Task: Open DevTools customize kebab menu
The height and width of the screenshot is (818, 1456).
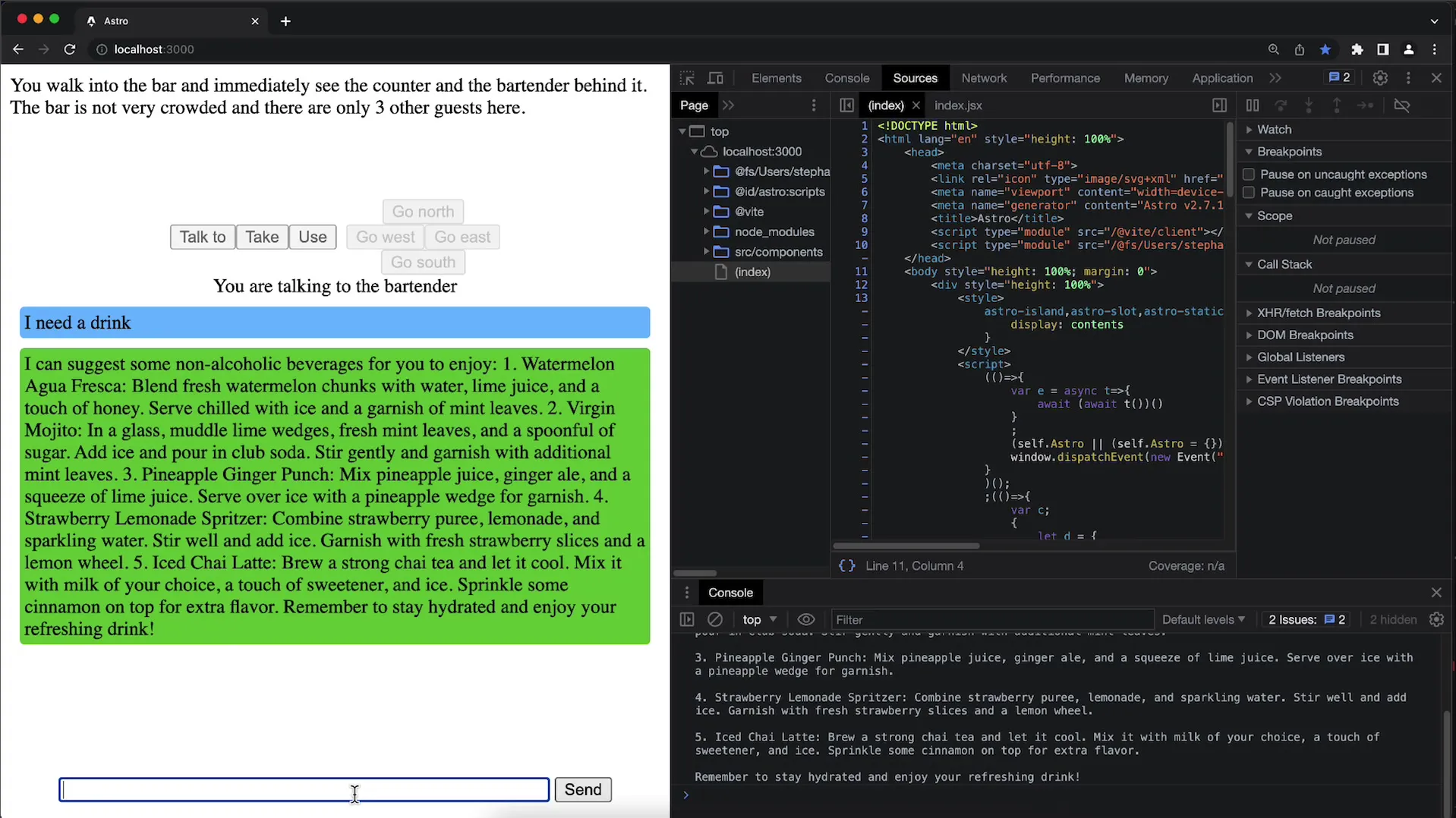Action: 1408,78
